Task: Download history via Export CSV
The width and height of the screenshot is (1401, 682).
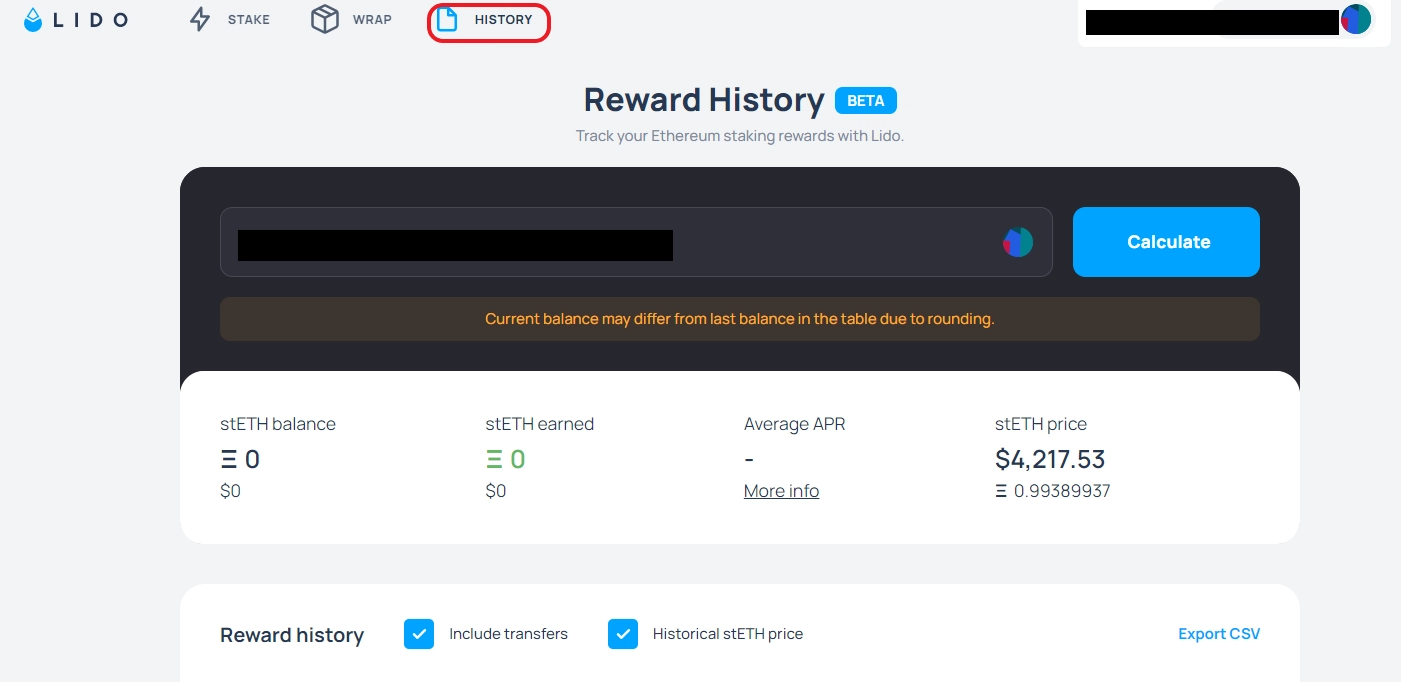Action: 1219,634
